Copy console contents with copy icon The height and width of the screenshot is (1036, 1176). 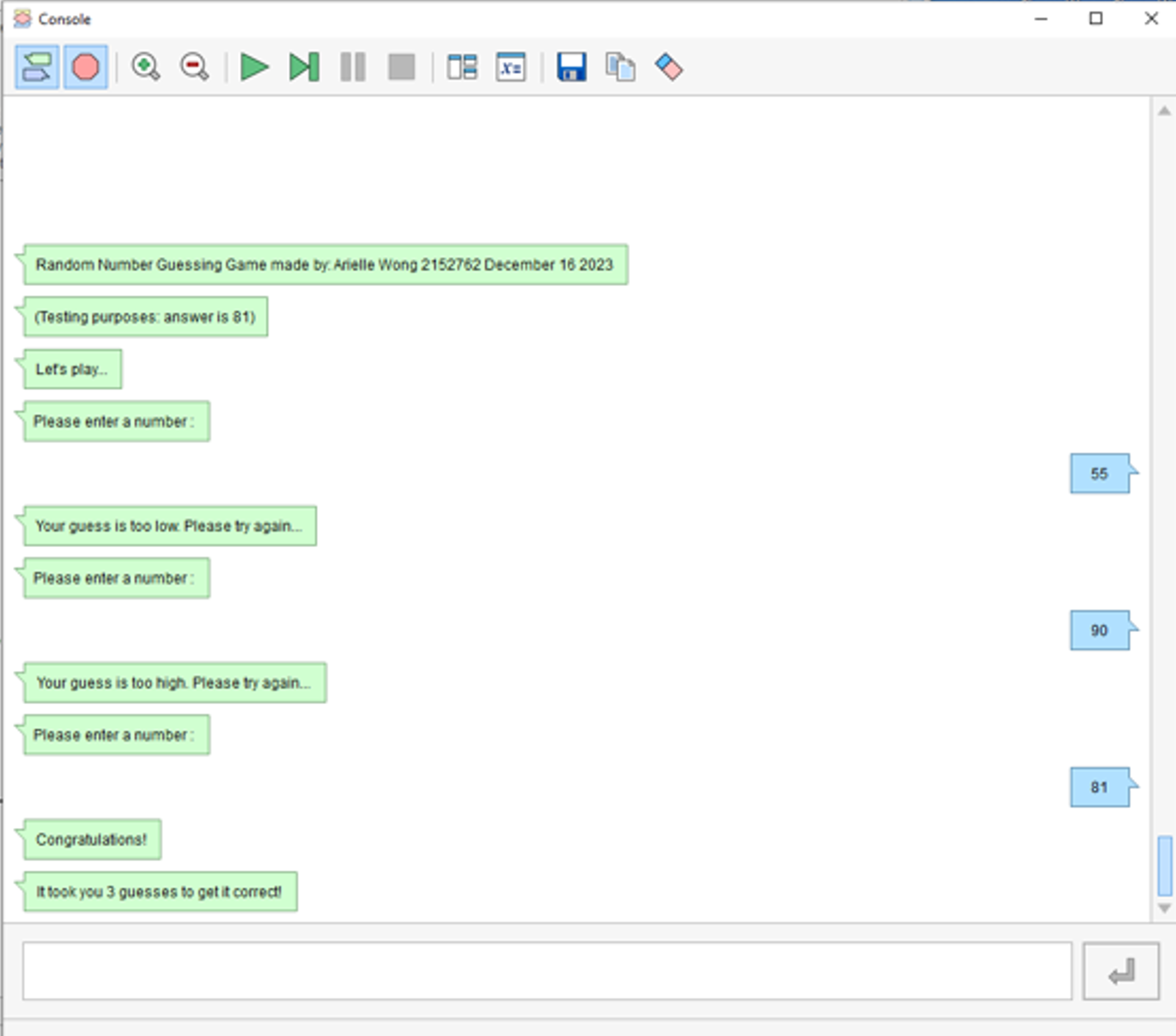tap(620, 67)
